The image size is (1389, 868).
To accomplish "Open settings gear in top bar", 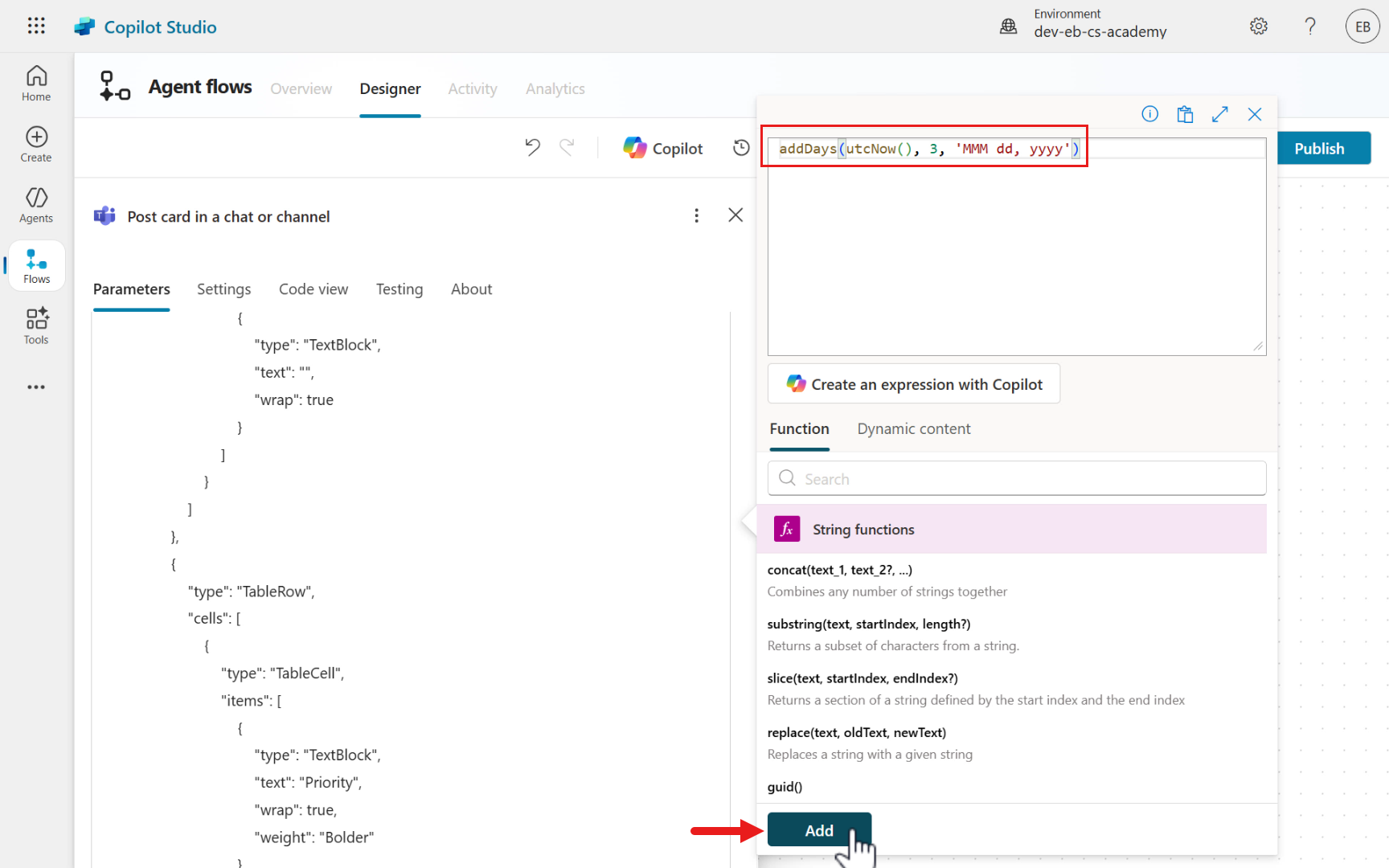I will [1258, 27].
